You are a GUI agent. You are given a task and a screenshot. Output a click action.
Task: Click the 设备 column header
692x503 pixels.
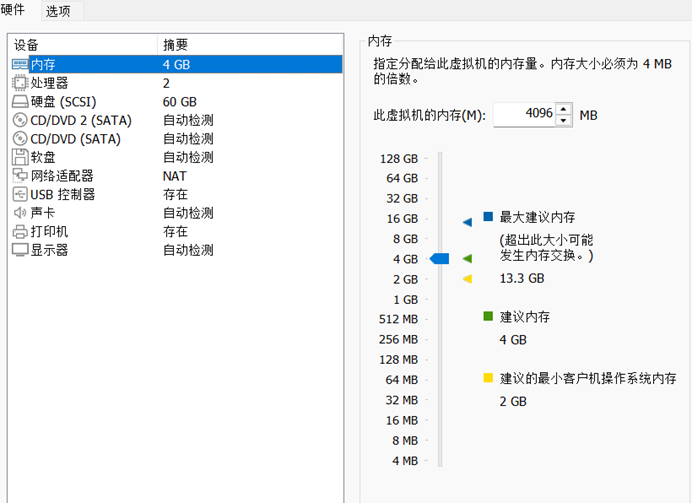(83, 45)
